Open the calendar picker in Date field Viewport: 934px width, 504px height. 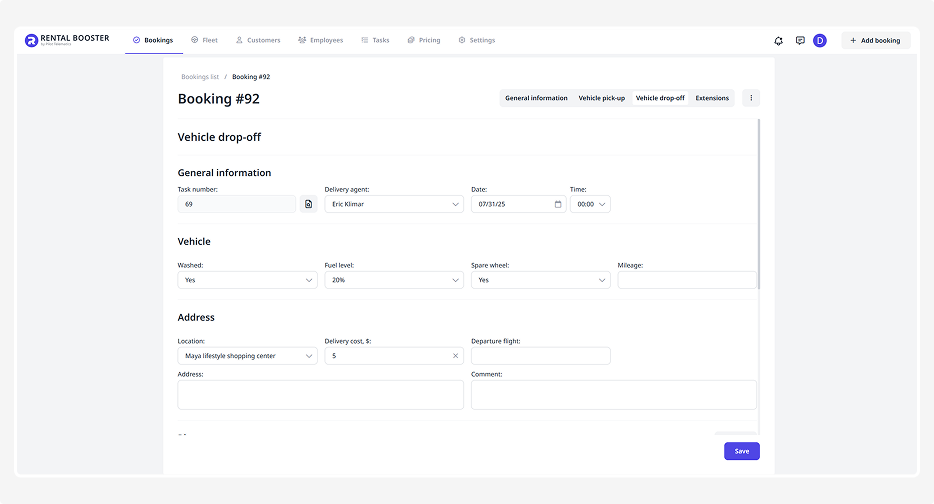(x=558, y=204)
